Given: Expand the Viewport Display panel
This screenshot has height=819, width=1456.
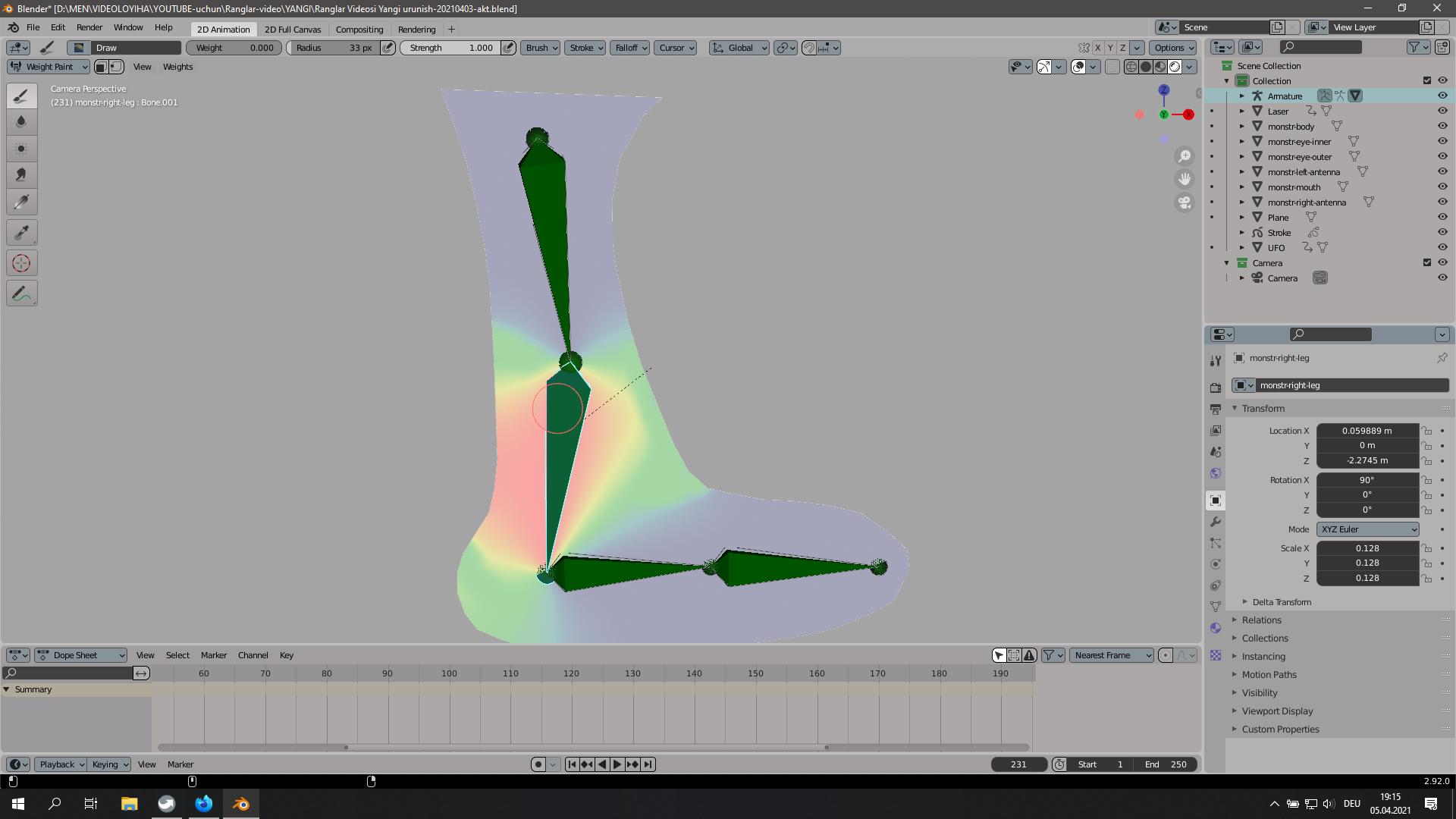Looking at the screenshot, I should point(1277,711).
